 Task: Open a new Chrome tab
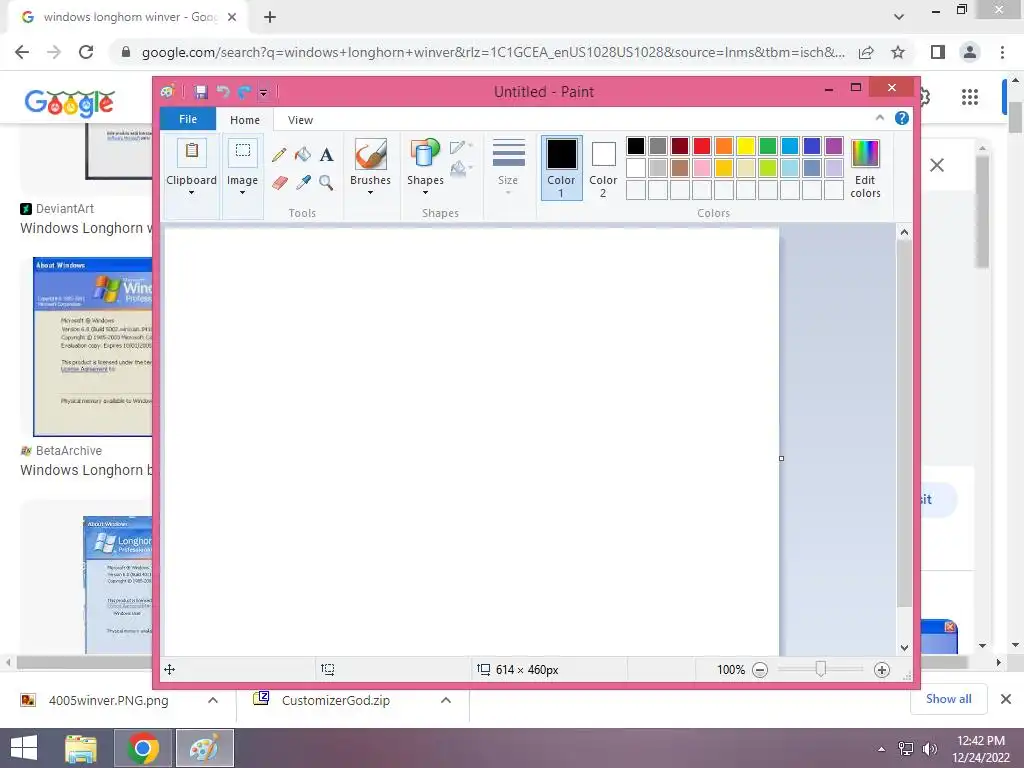pyautogui.click(x=270, y=17)
